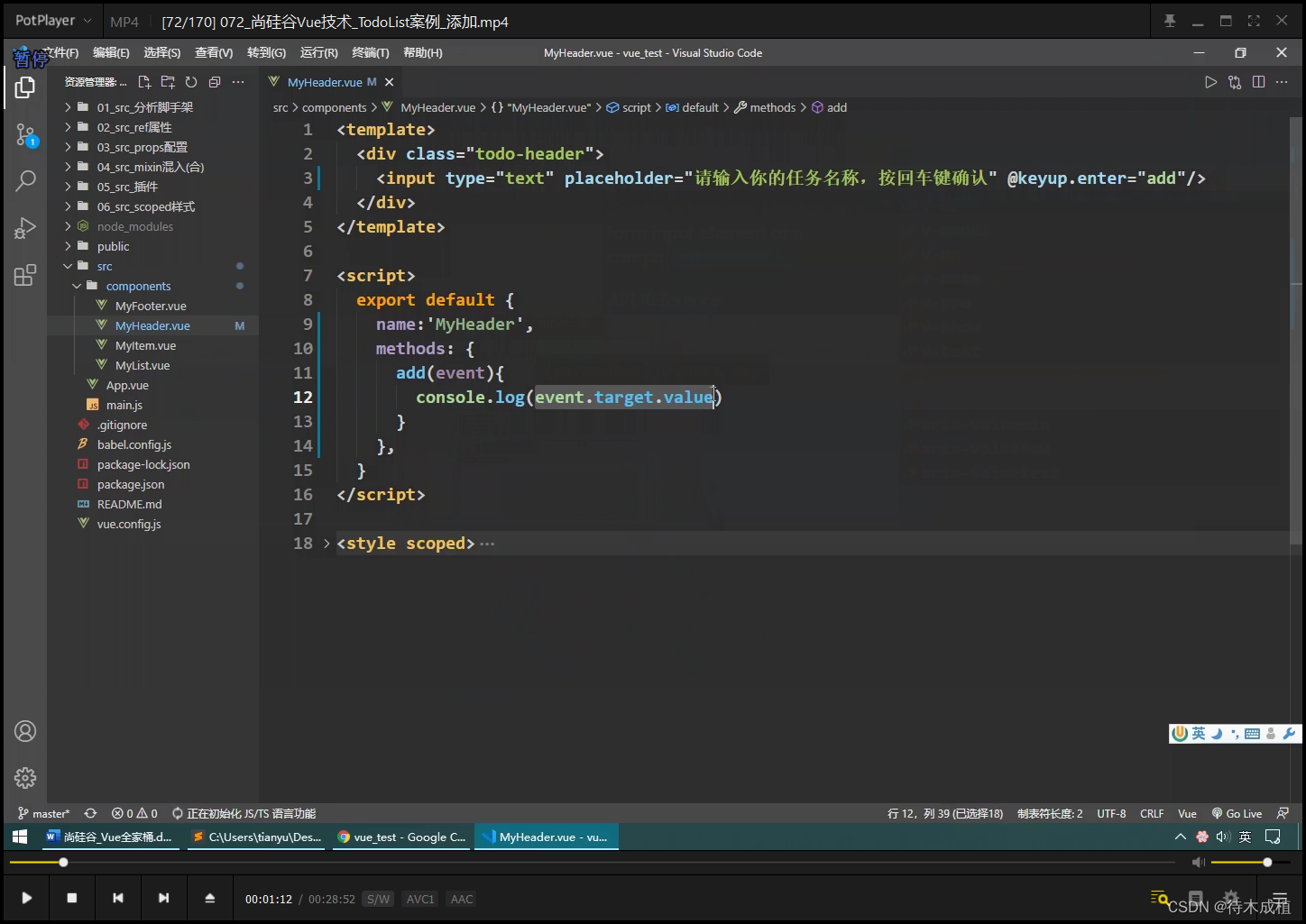The height and width of the screenshot is (924, 1306).
Task: Open the 选择(S) menu
Action: [162, 53]
